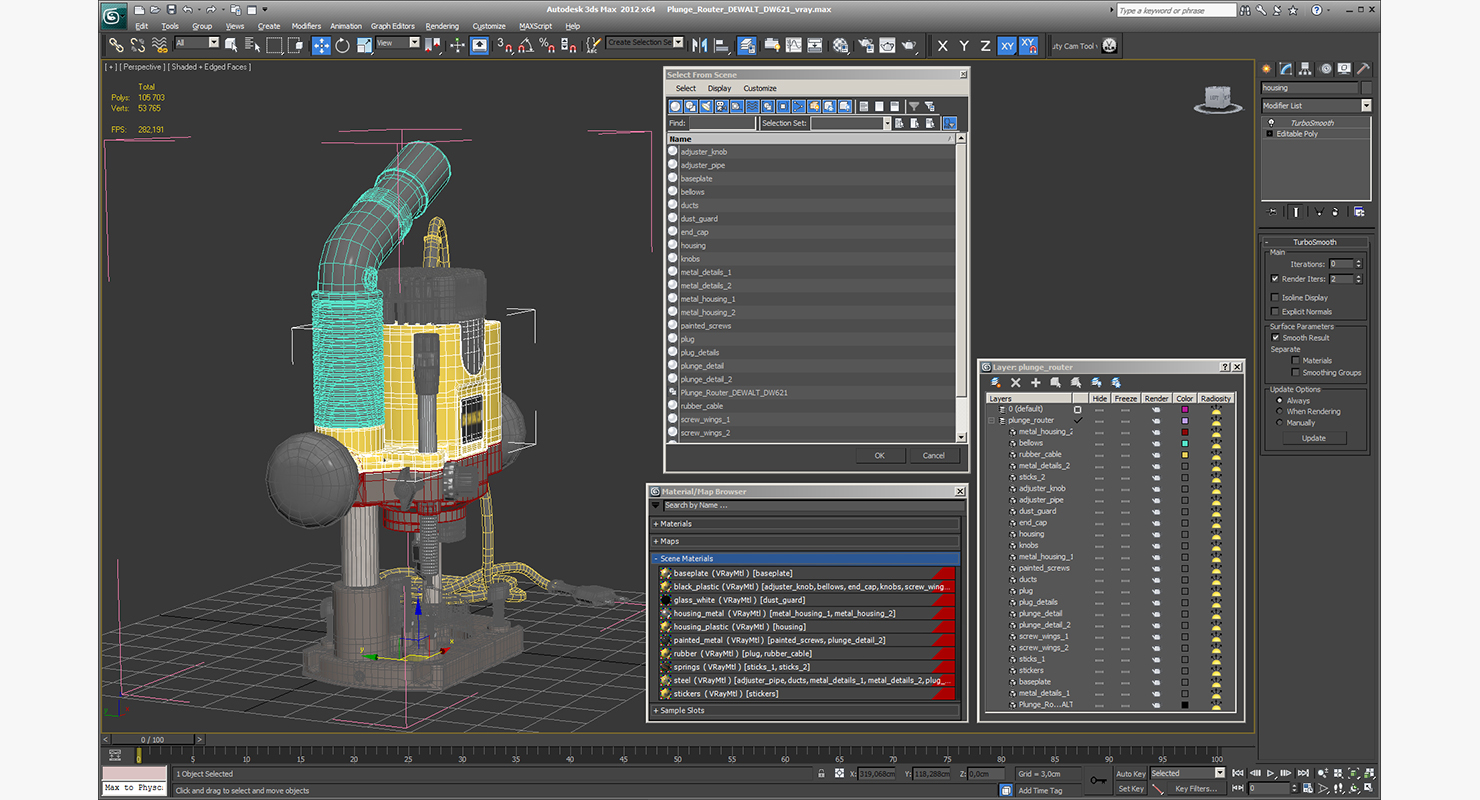
Task: Open Graph Editors menu
Action: [x=393, y=26]
